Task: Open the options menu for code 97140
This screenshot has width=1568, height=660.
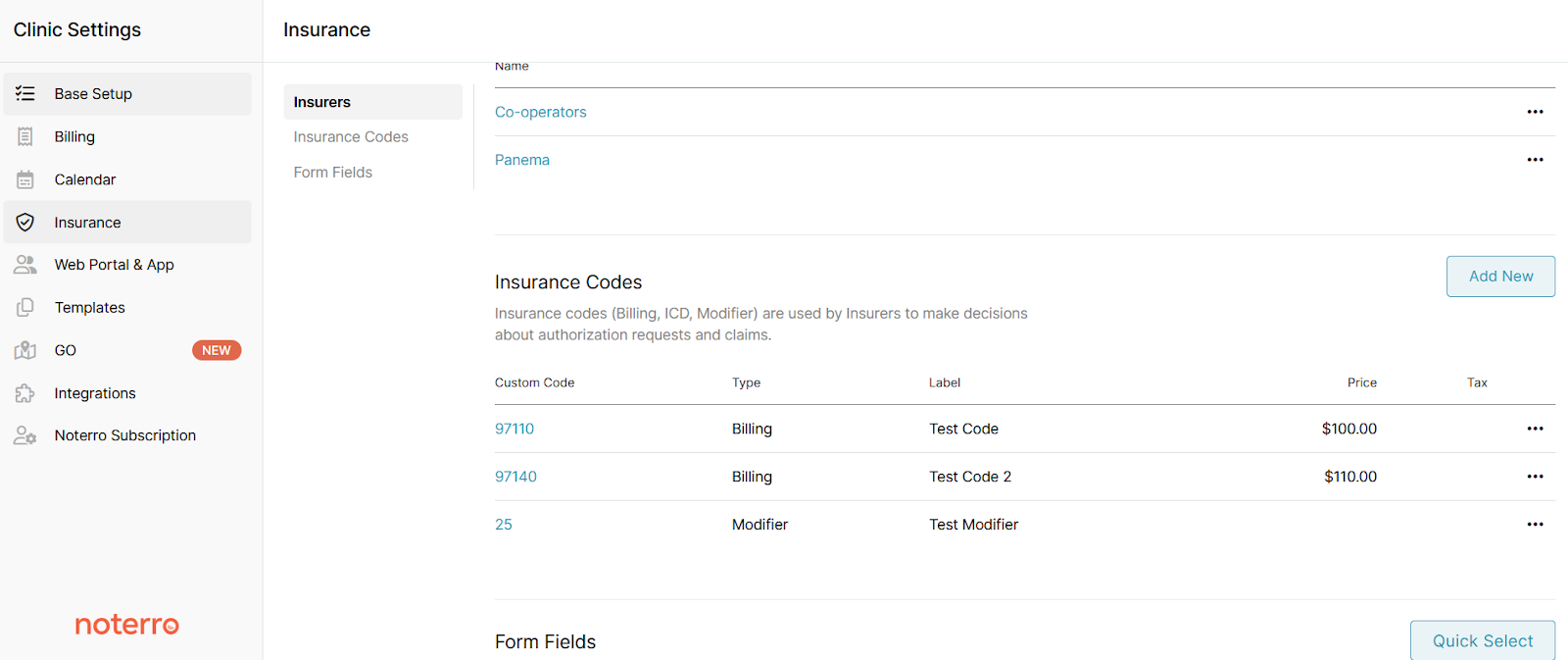Action: coord(1535,477)
